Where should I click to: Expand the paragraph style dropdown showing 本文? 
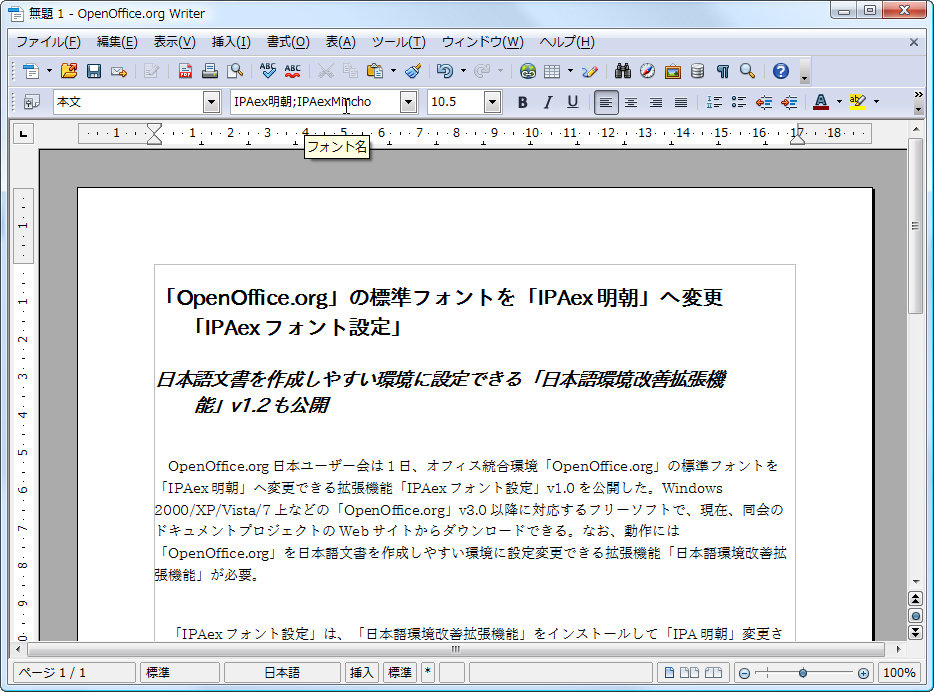(211, 101)
